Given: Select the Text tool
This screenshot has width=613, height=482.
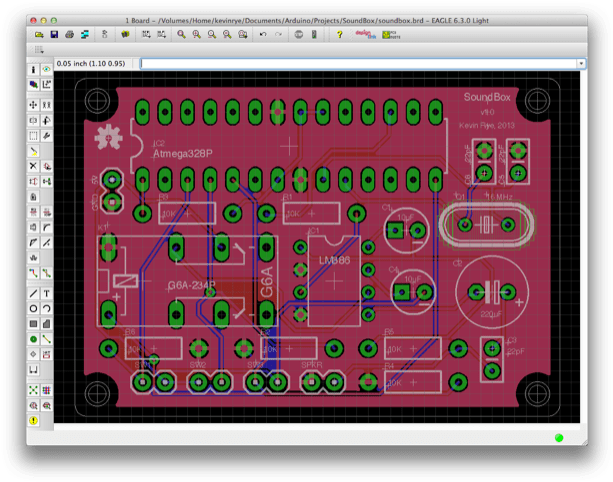Looking at the screenshot, I should click(x=47, y=293).
